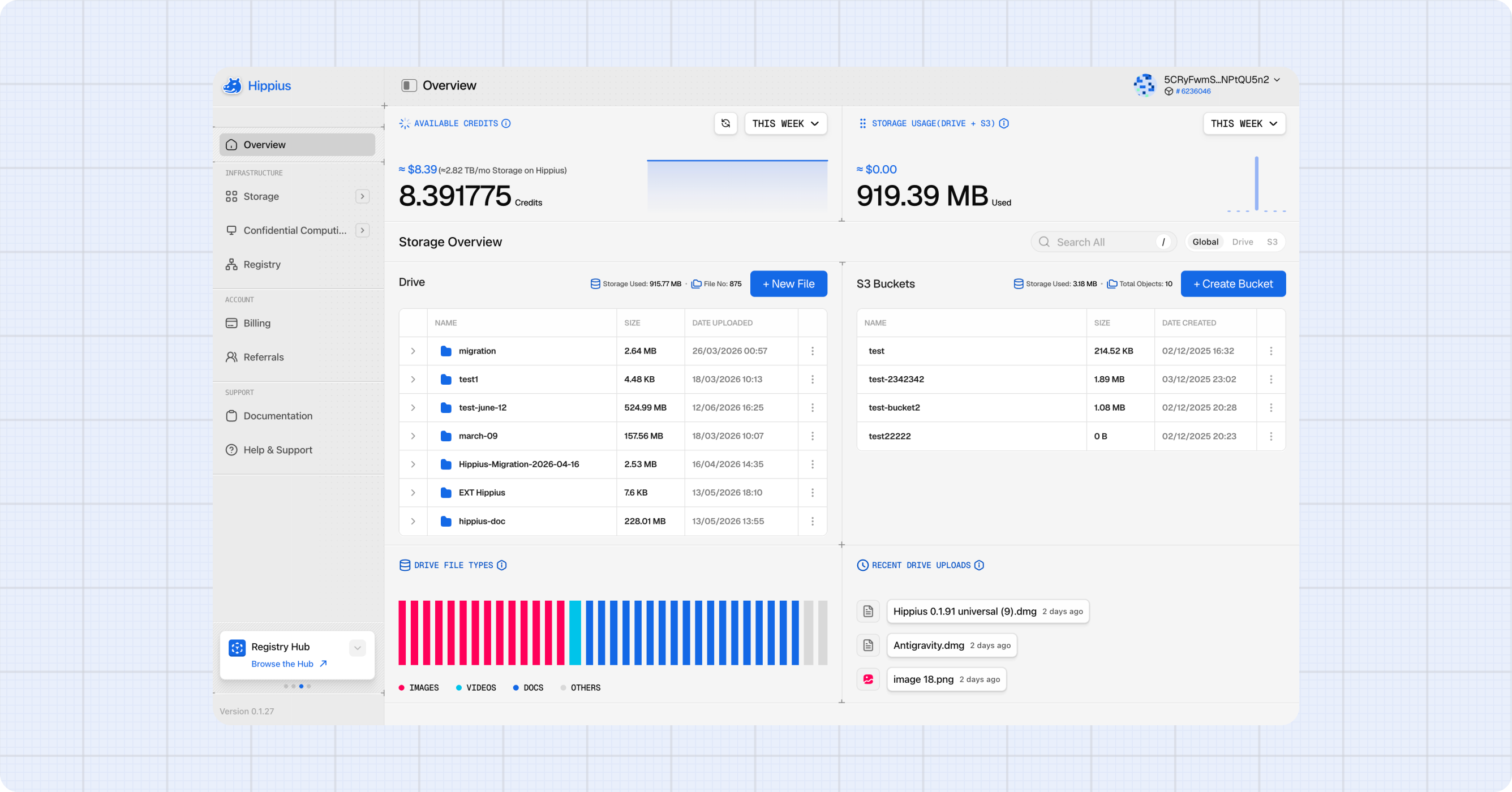1512x792 pixels.
Task: Click the Help & Support question icon
Action: click(x=232, y=450)
